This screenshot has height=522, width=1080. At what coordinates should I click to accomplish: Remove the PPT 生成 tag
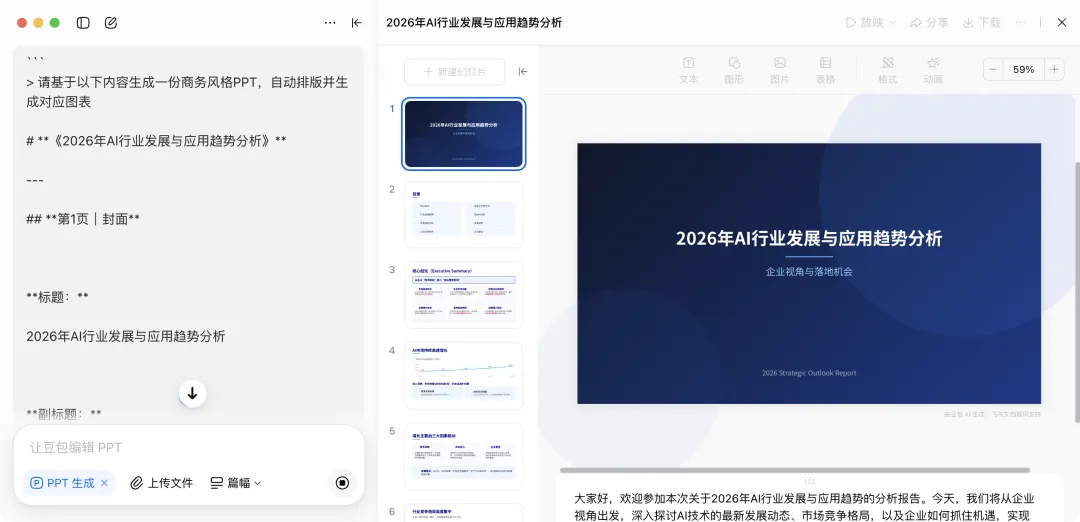click(x=105, y=483)
